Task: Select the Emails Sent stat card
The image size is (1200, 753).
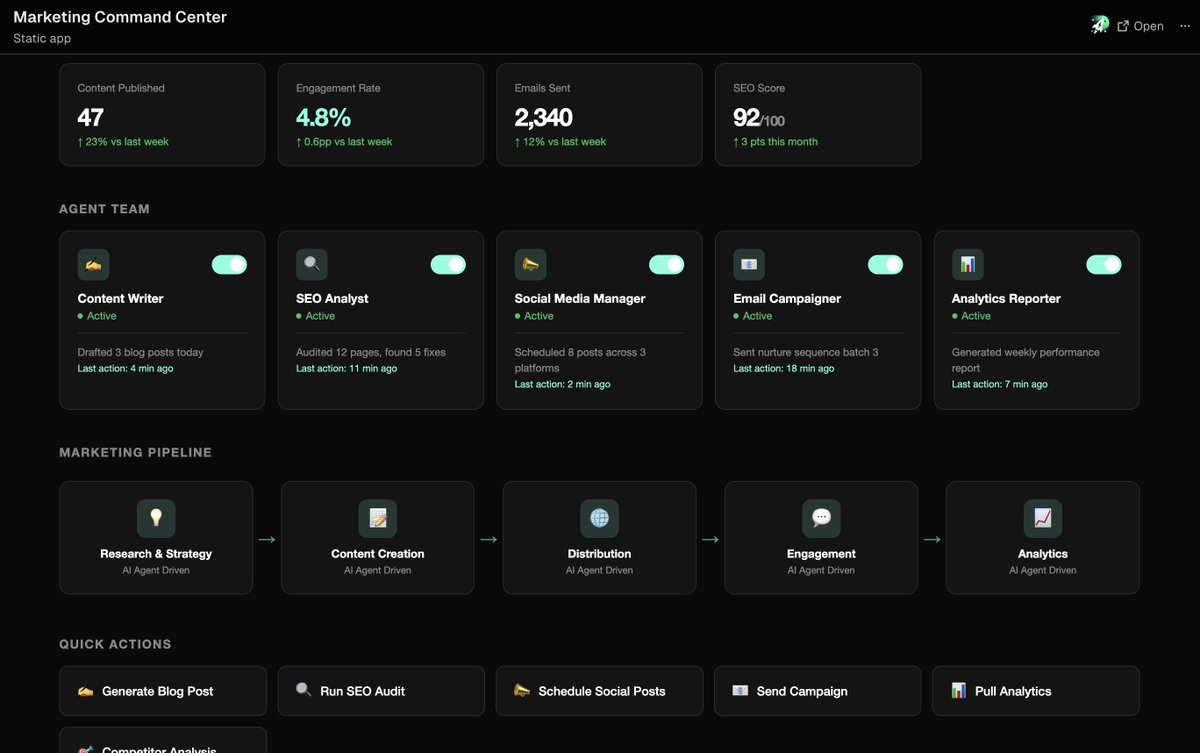Action: (599, 115)
